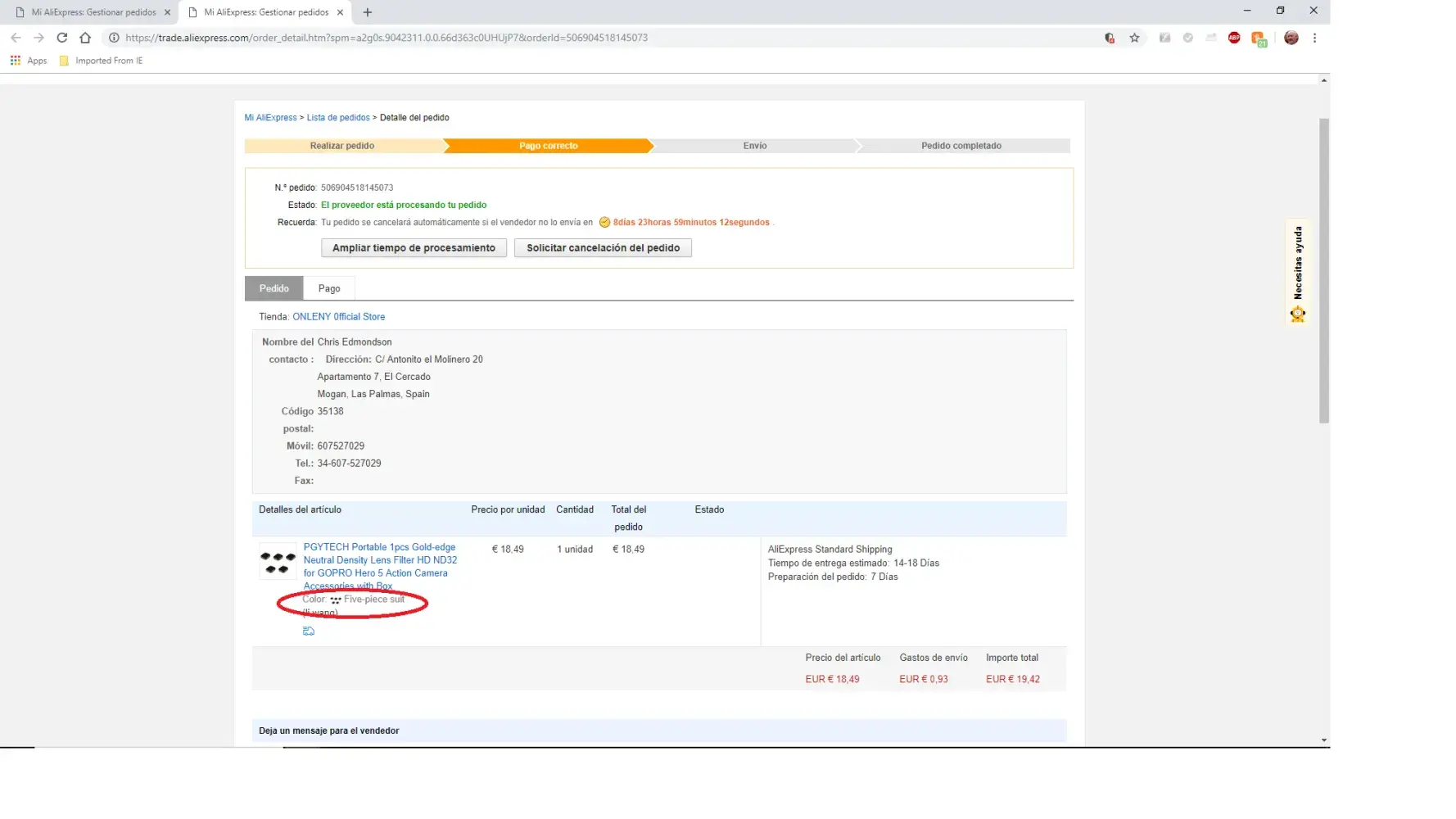Click the shipping truck icon under item
Viewport: 1456px width, 819px height.
309,631
